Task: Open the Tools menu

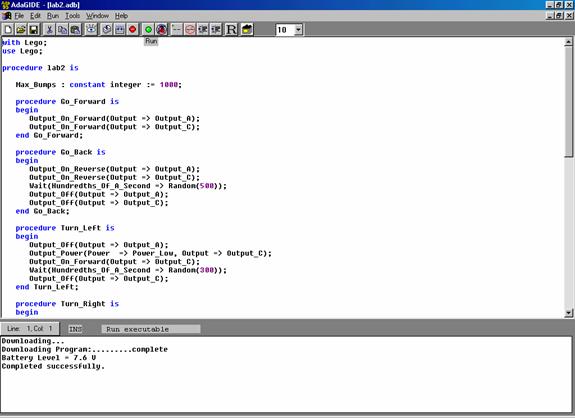Action: pyautogui.click(x=73, y=16)
